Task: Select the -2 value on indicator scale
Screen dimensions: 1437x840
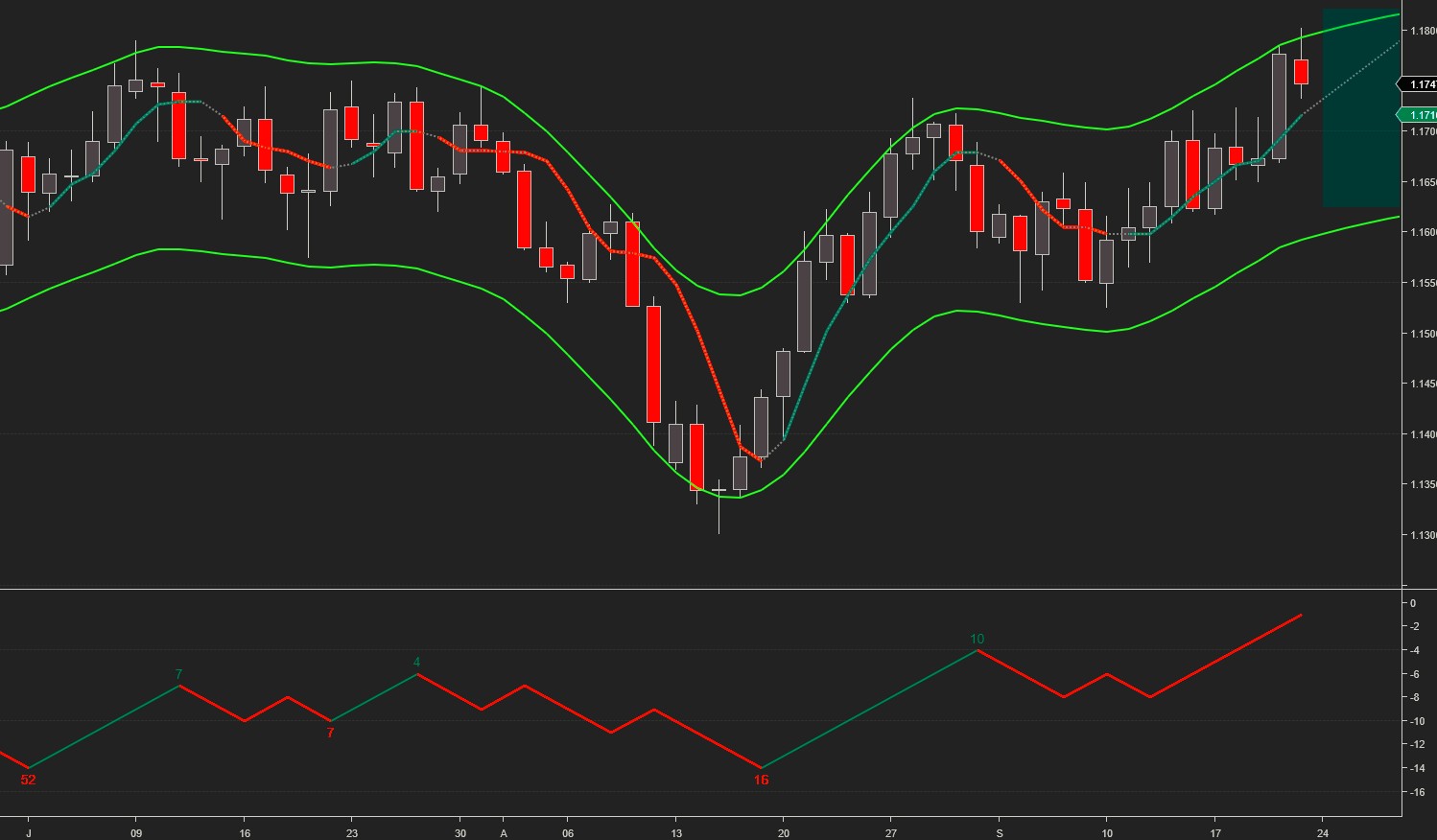Action: tap(1414, 627)
